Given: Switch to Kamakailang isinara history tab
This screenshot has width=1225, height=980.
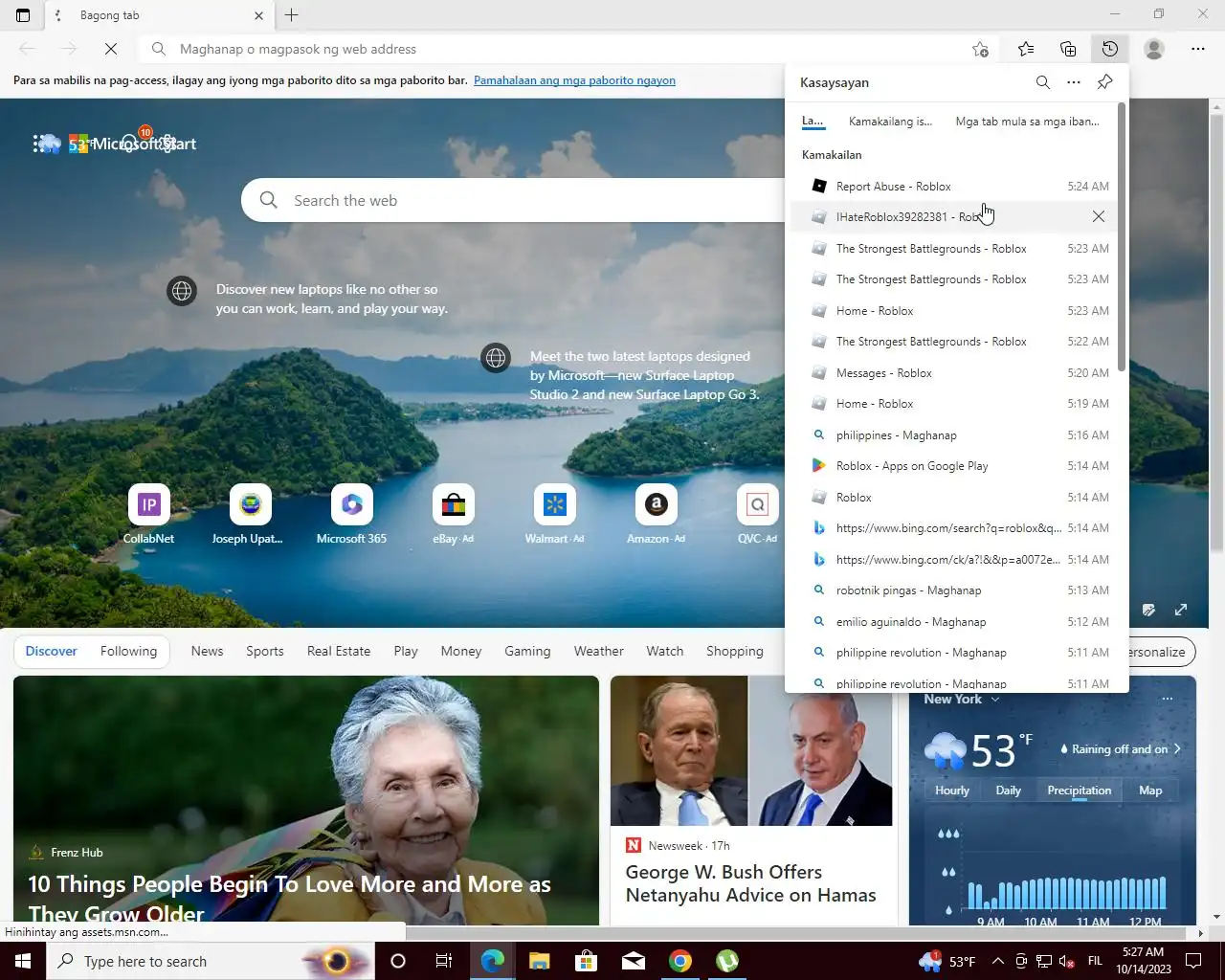Looking at the screenshot, I should [x=890, y=122].
